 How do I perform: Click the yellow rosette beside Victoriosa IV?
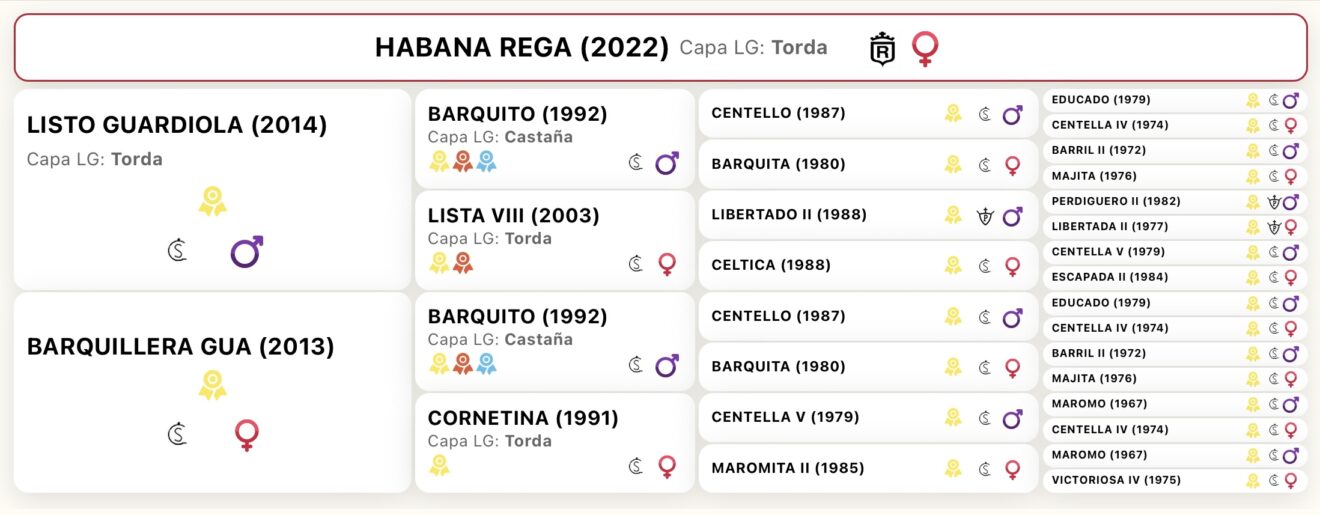coord(1253,481)
